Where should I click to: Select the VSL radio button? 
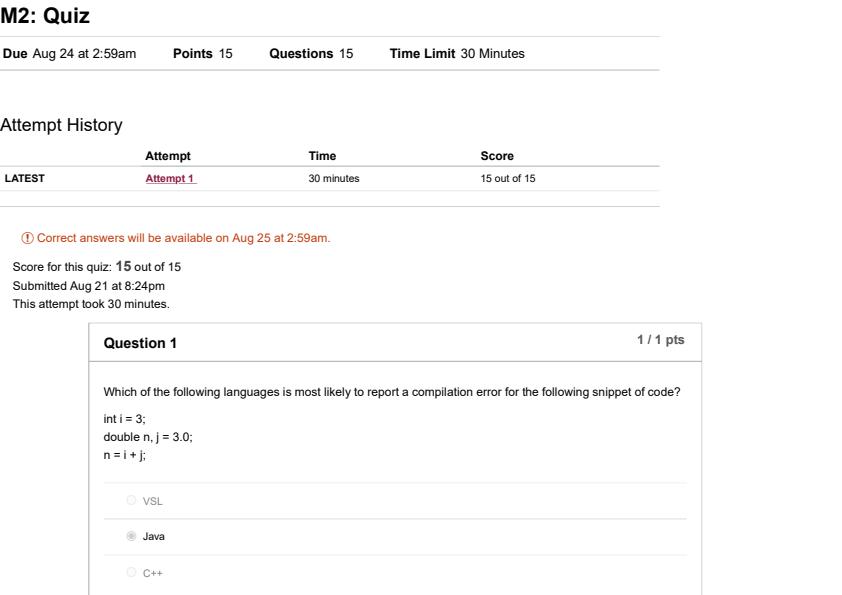[x=131, y=501]
